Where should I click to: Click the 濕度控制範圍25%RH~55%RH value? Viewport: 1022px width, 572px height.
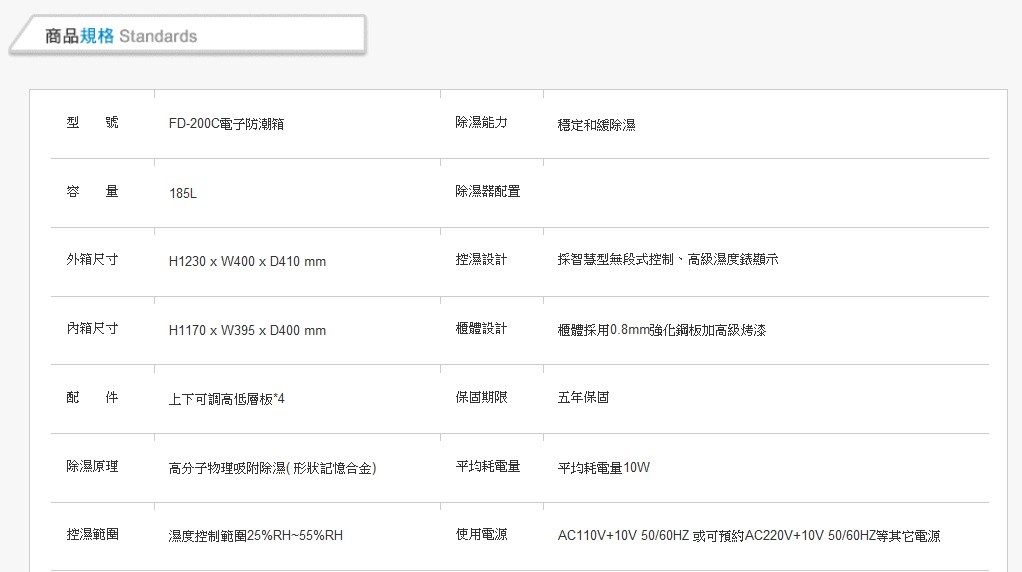click(x=255, y=536)
